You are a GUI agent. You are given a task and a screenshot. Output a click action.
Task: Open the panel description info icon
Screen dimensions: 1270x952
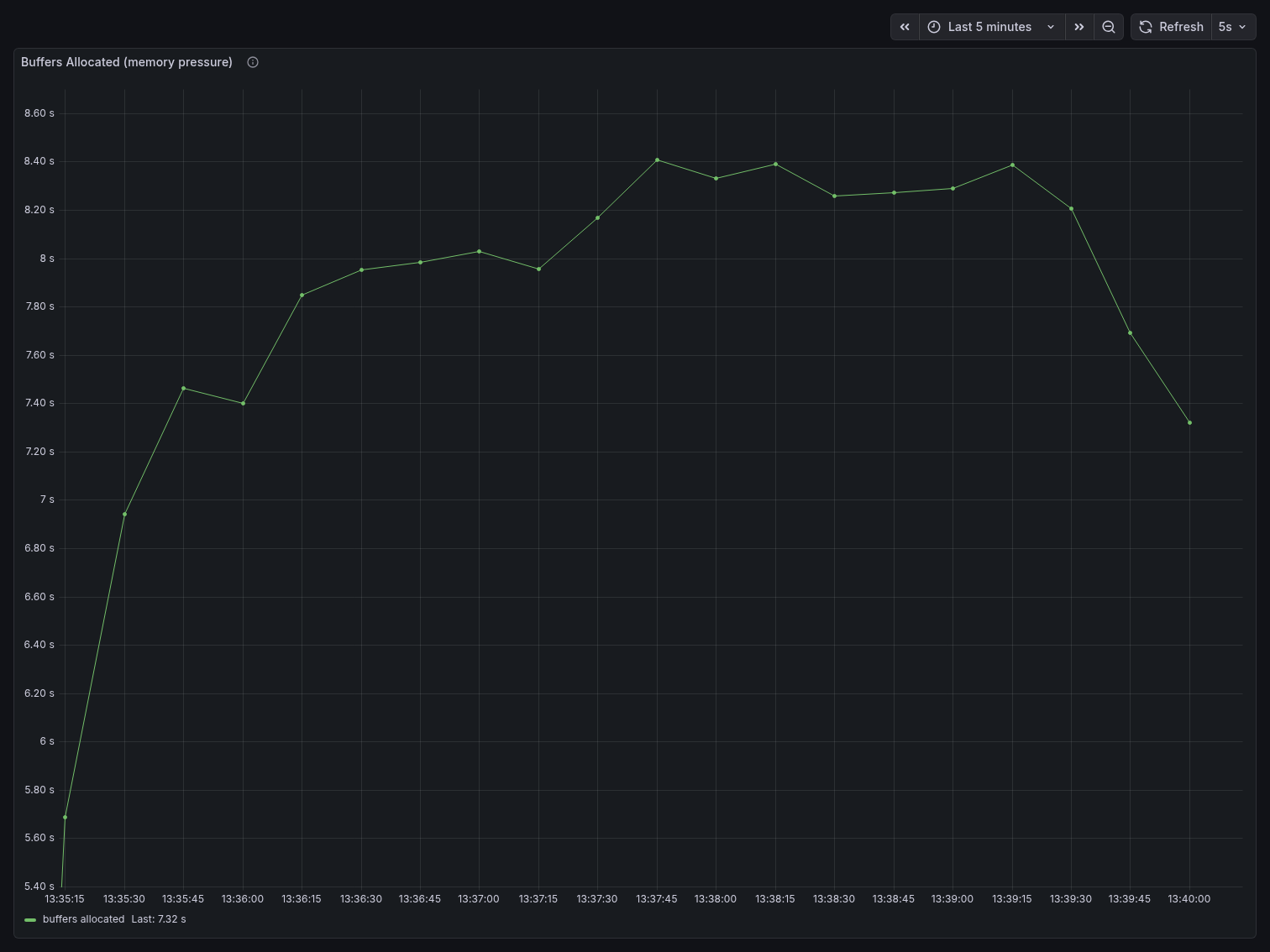click(x=252, y=61)
